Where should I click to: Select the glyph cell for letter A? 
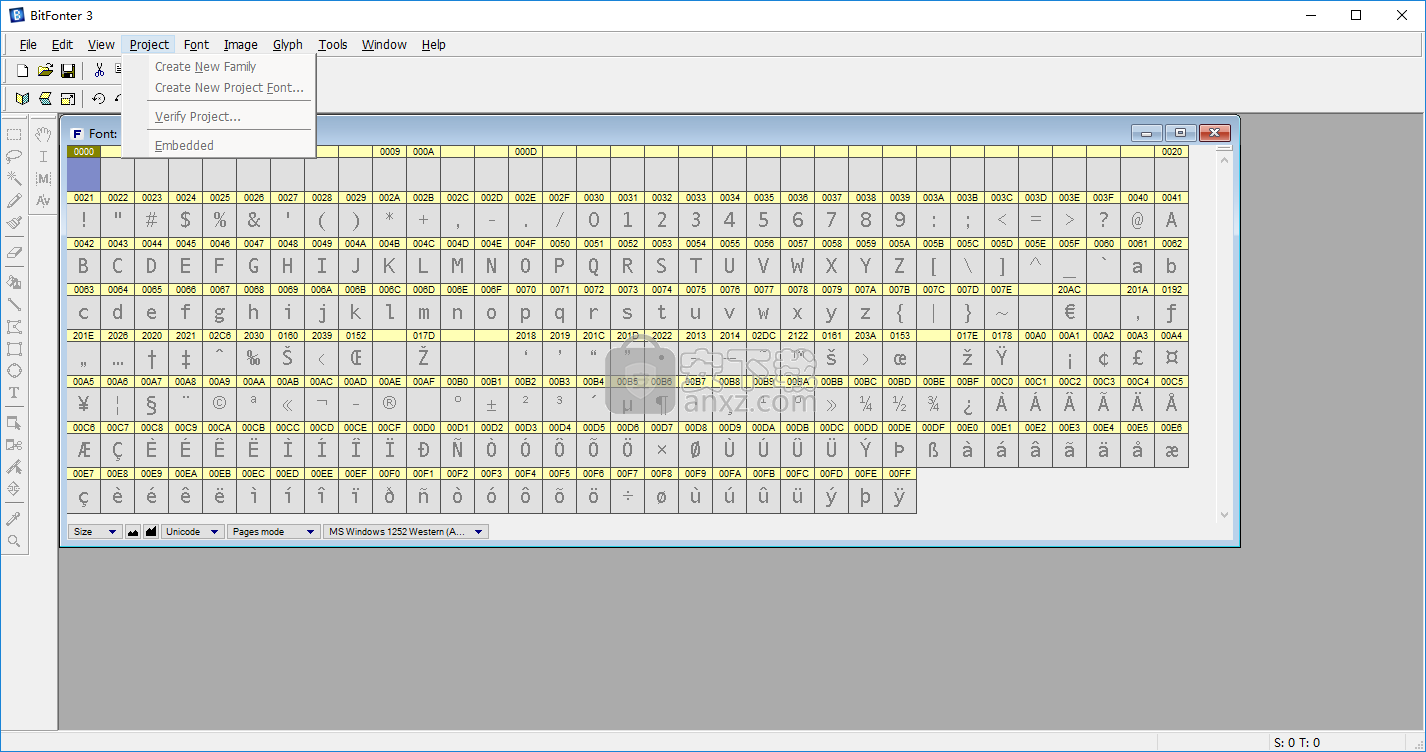[x=1171, y=220]
